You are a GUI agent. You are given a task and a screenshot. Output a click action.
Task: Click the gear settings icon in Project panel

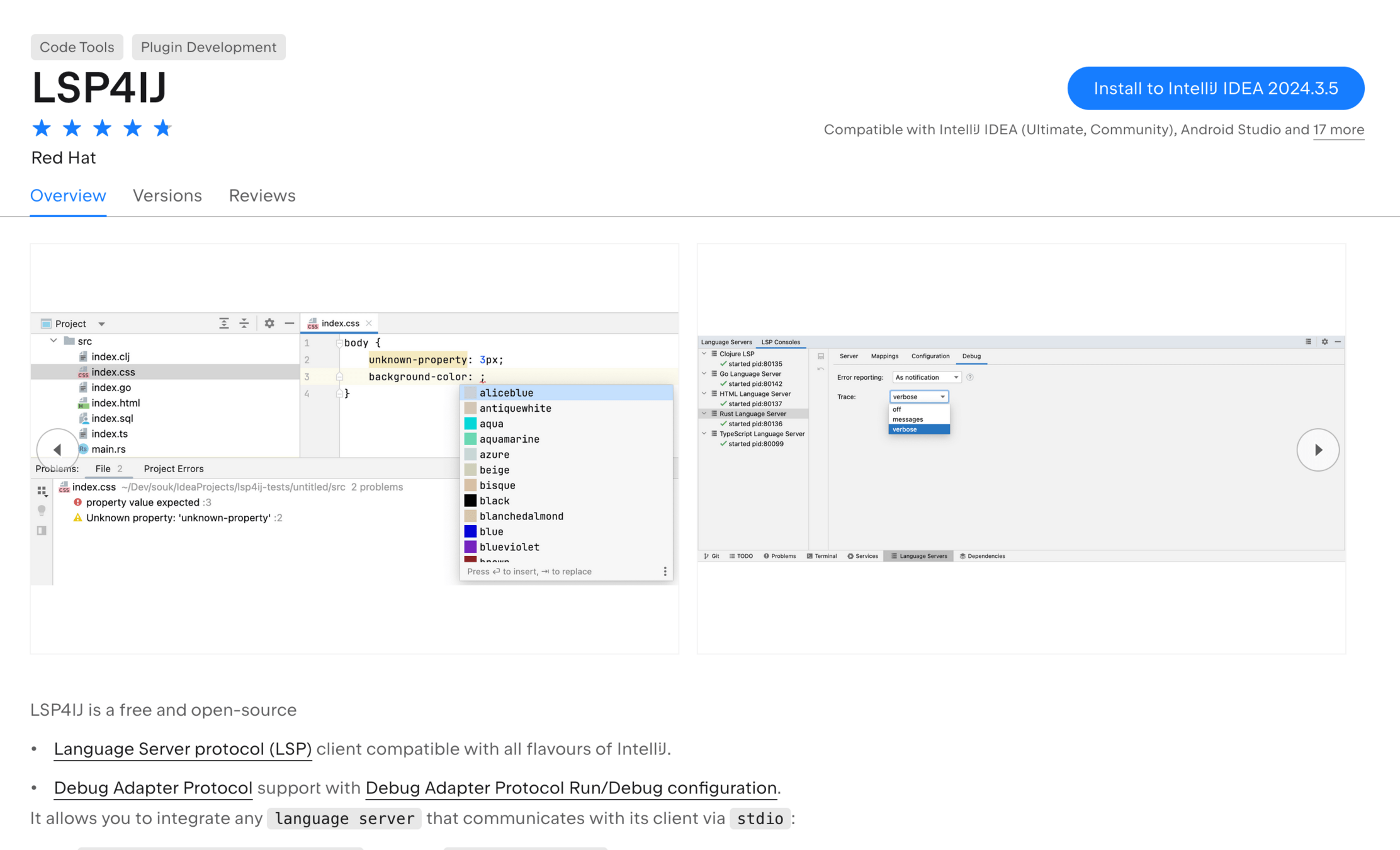point(269,323)
